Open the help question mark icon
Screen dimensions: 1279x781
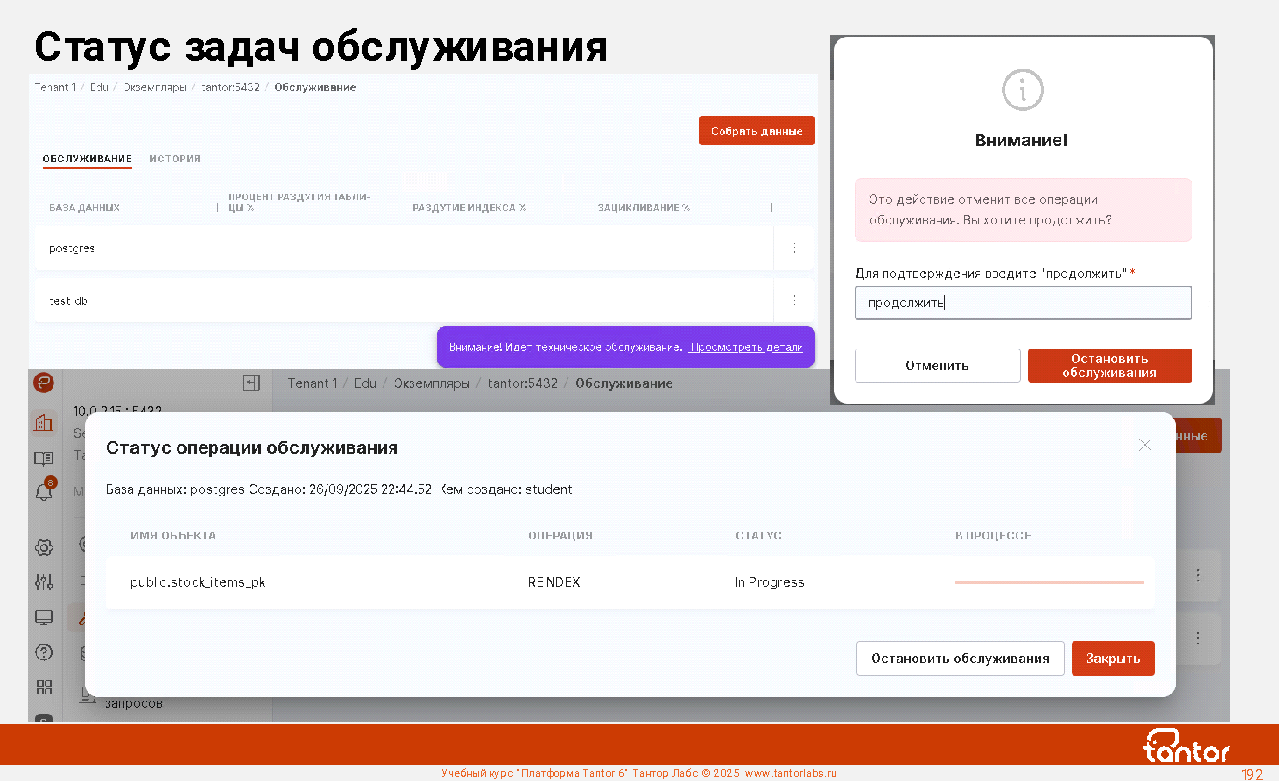click(x=43, y=652)
